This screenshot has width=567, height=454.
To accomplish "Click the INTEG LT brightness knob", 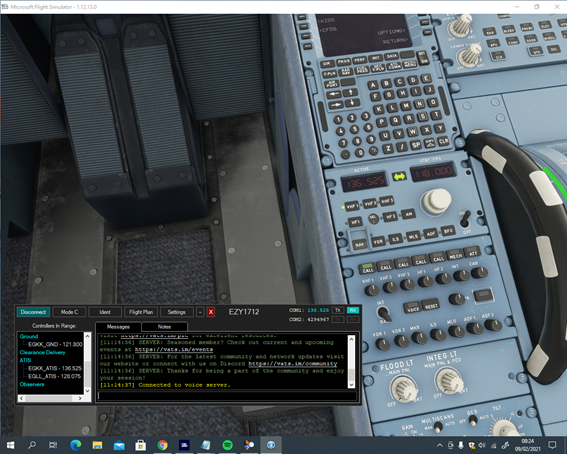I will click(448, 381).
